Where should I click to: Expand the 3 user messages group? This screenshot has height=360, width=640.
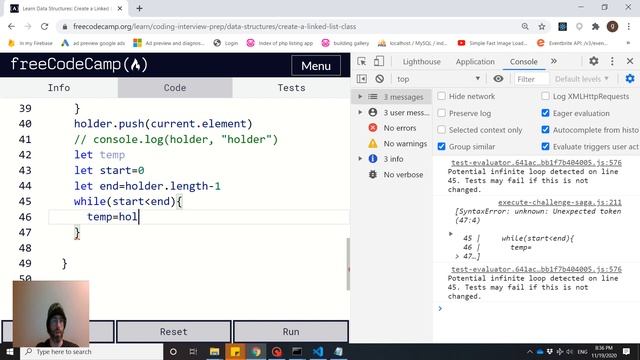[x=360, y=112]
